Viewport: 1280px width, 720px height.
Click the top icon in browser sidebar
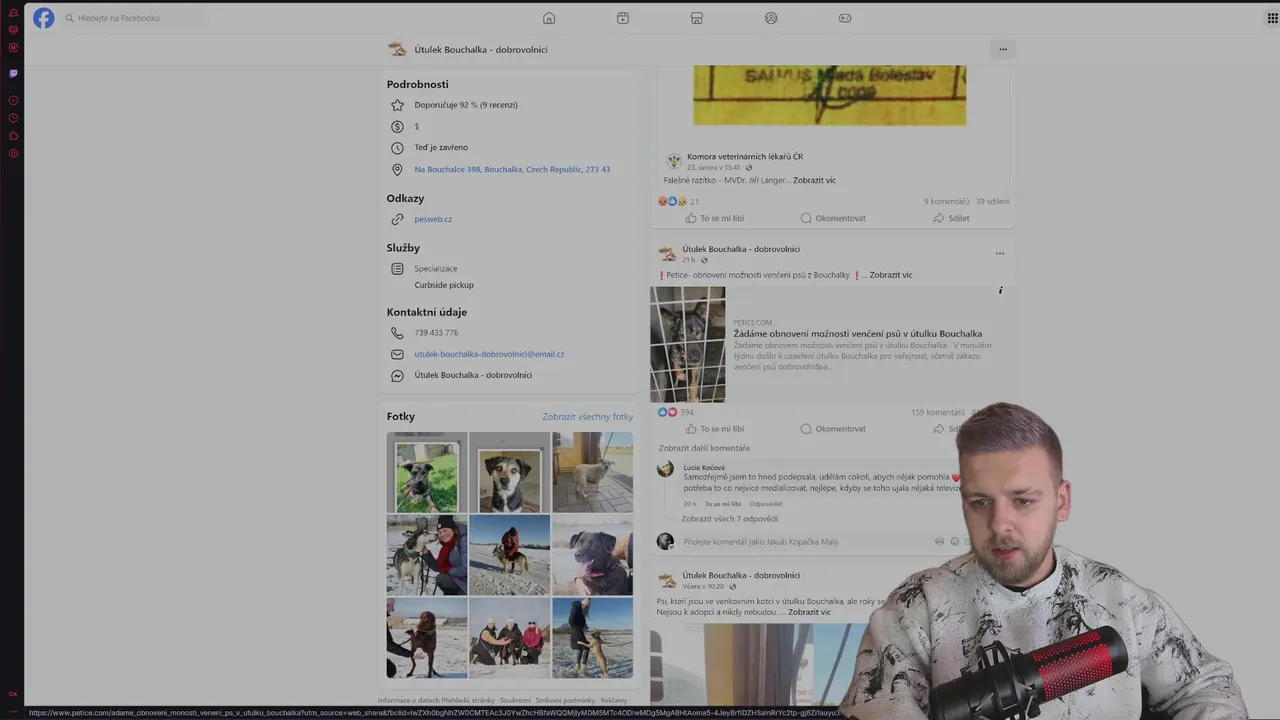coord(13,12)
